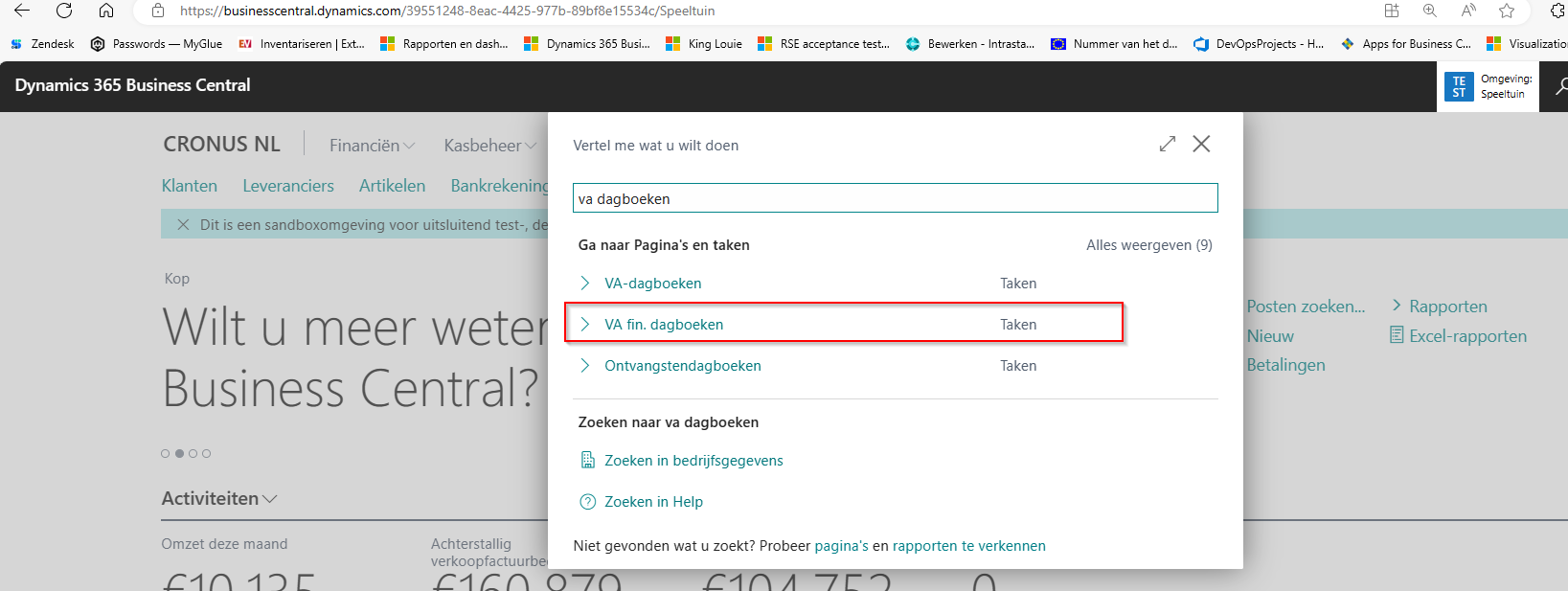Click the Dynamics 365 Business Central title

132,85
